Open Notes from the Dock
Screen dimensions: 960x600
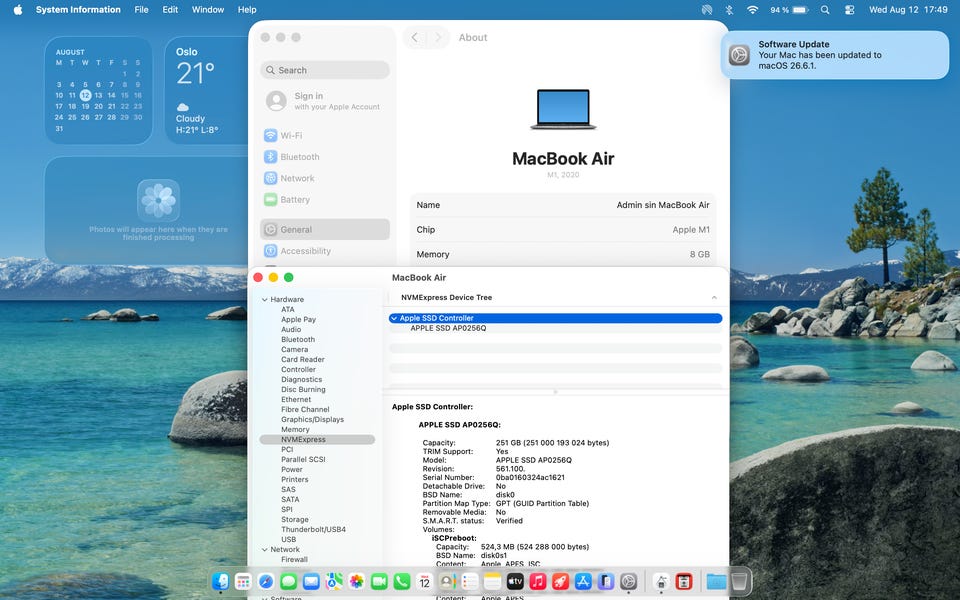click(492, 581)
